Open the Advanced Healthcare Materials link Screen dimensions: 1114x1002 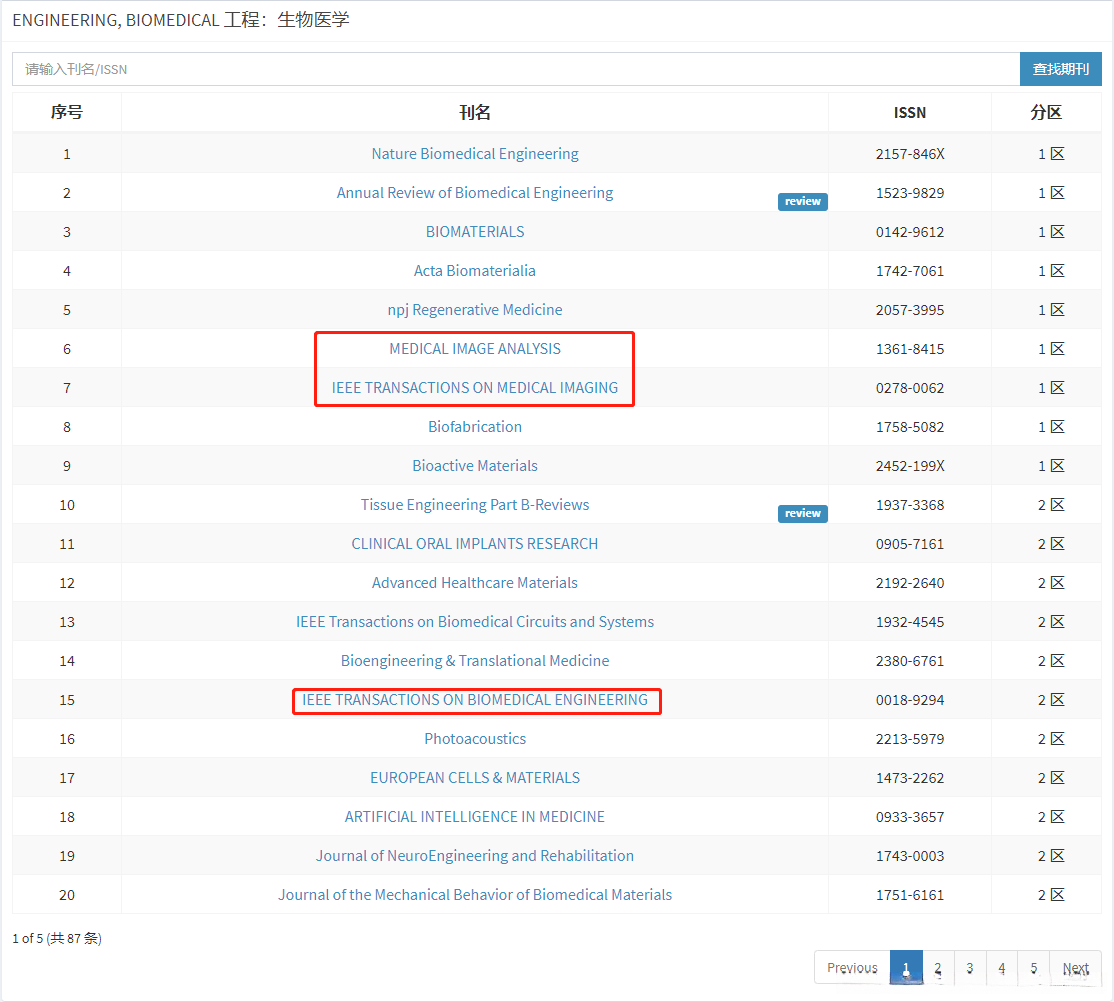[475, 583]
